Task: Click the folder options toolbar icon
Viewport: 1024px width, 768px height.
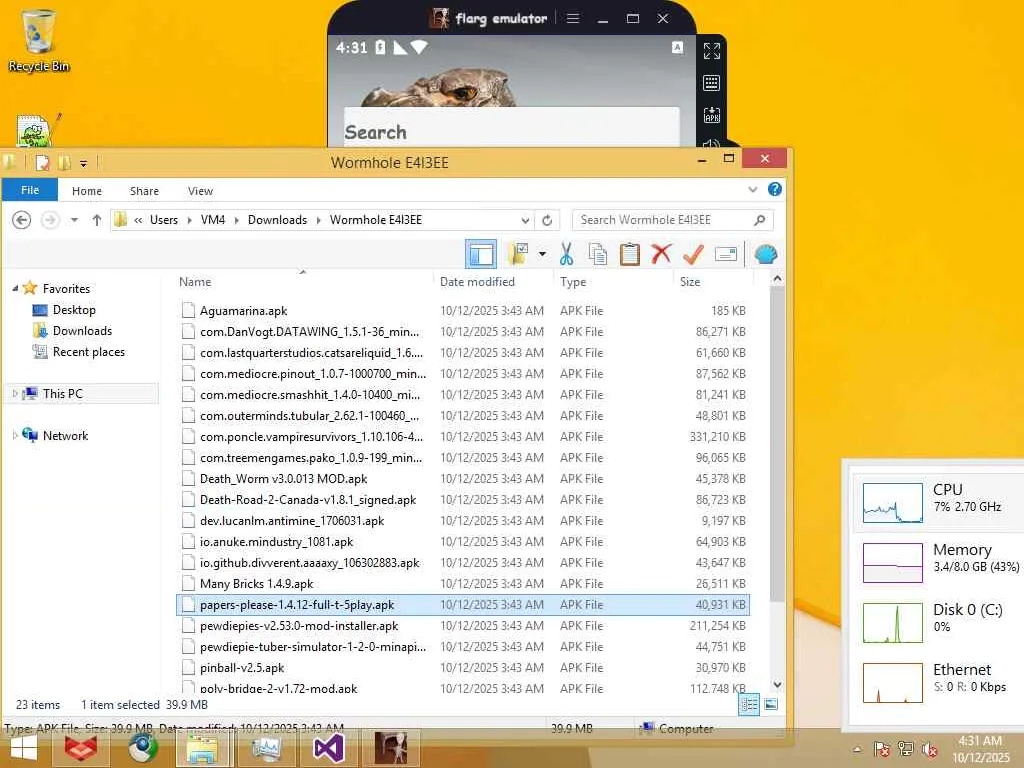Action: (x=518, y=254)
